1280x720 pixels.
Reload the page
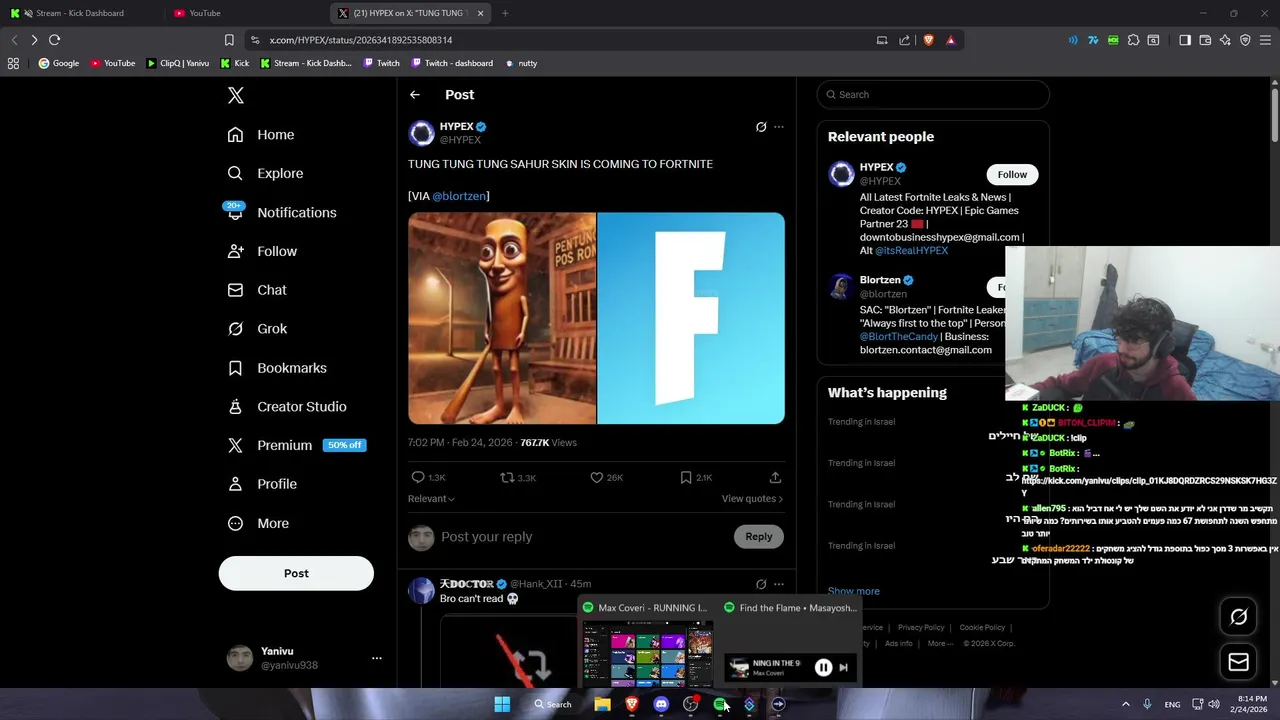55,40
